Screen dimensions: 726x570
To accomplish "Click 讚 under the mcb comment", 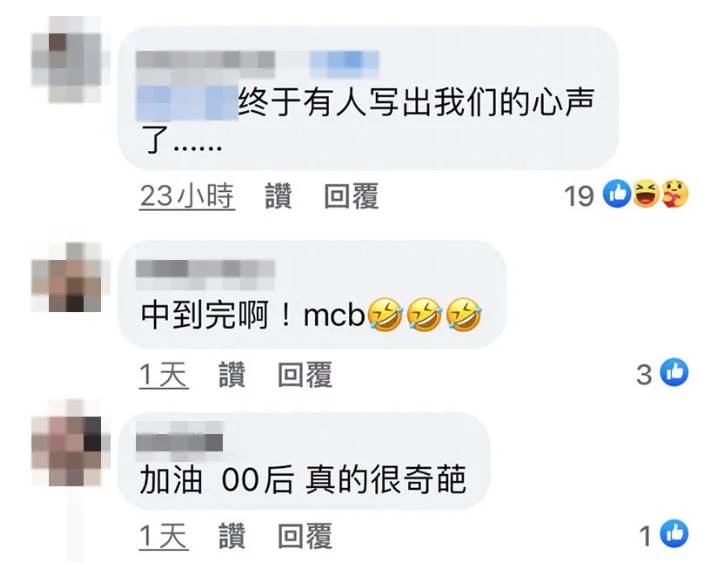I will pos(232,374).
